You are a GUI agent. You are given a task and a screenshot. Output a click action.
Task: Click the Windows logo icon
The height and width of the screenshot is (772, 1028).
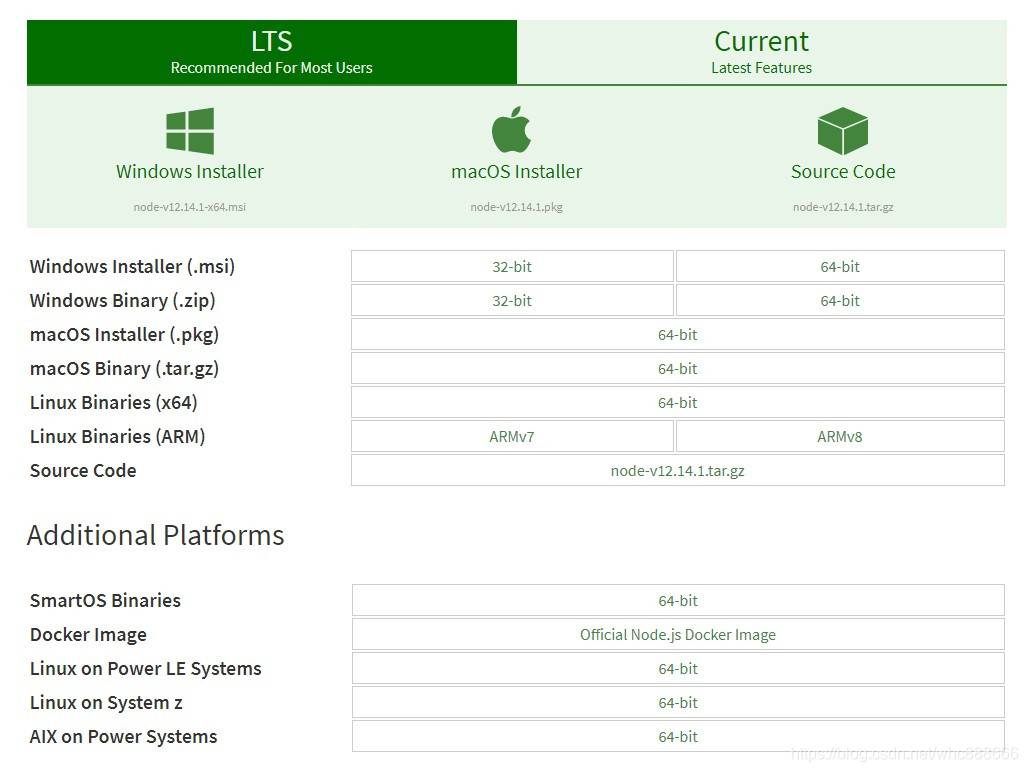coord(190,130)
